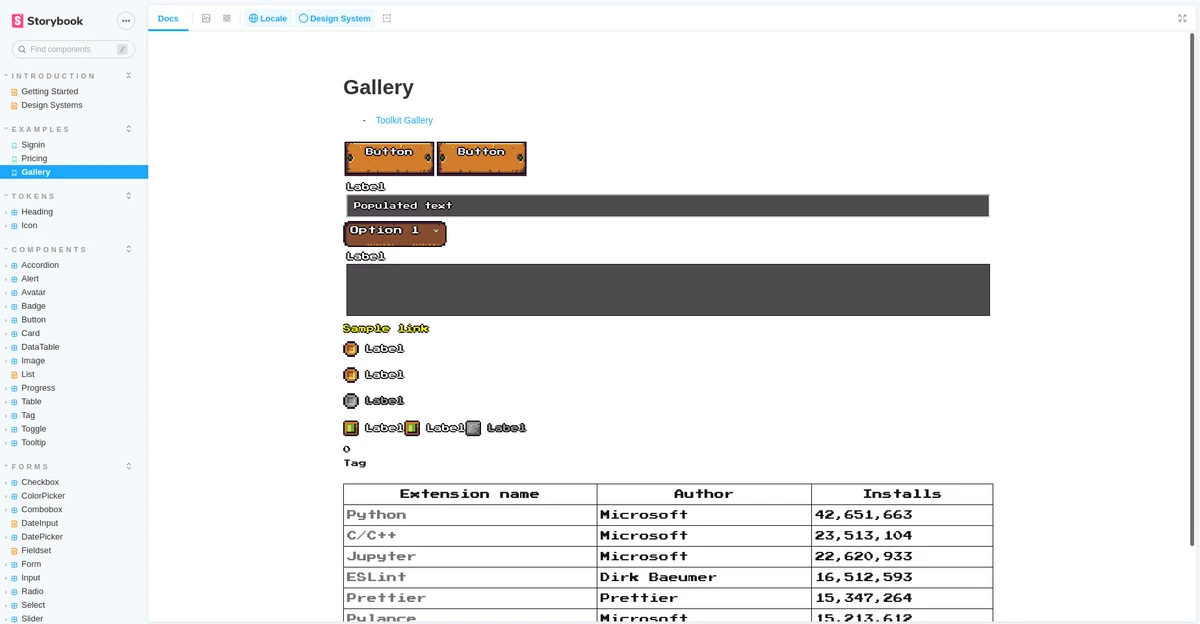1200x624 pixels.
Task: Expand the Accordion component
Action: tap(40, 265)
